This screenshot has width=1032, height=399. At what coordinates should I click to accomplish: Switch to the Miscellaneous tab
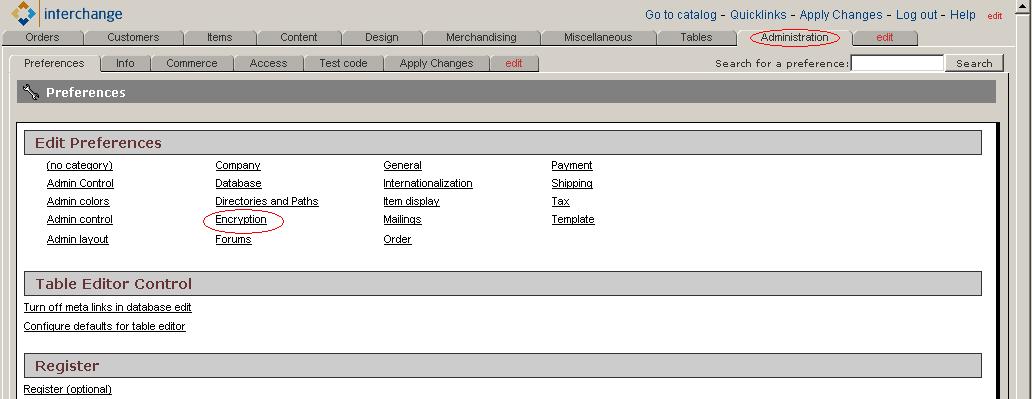(x=598, y=38)
